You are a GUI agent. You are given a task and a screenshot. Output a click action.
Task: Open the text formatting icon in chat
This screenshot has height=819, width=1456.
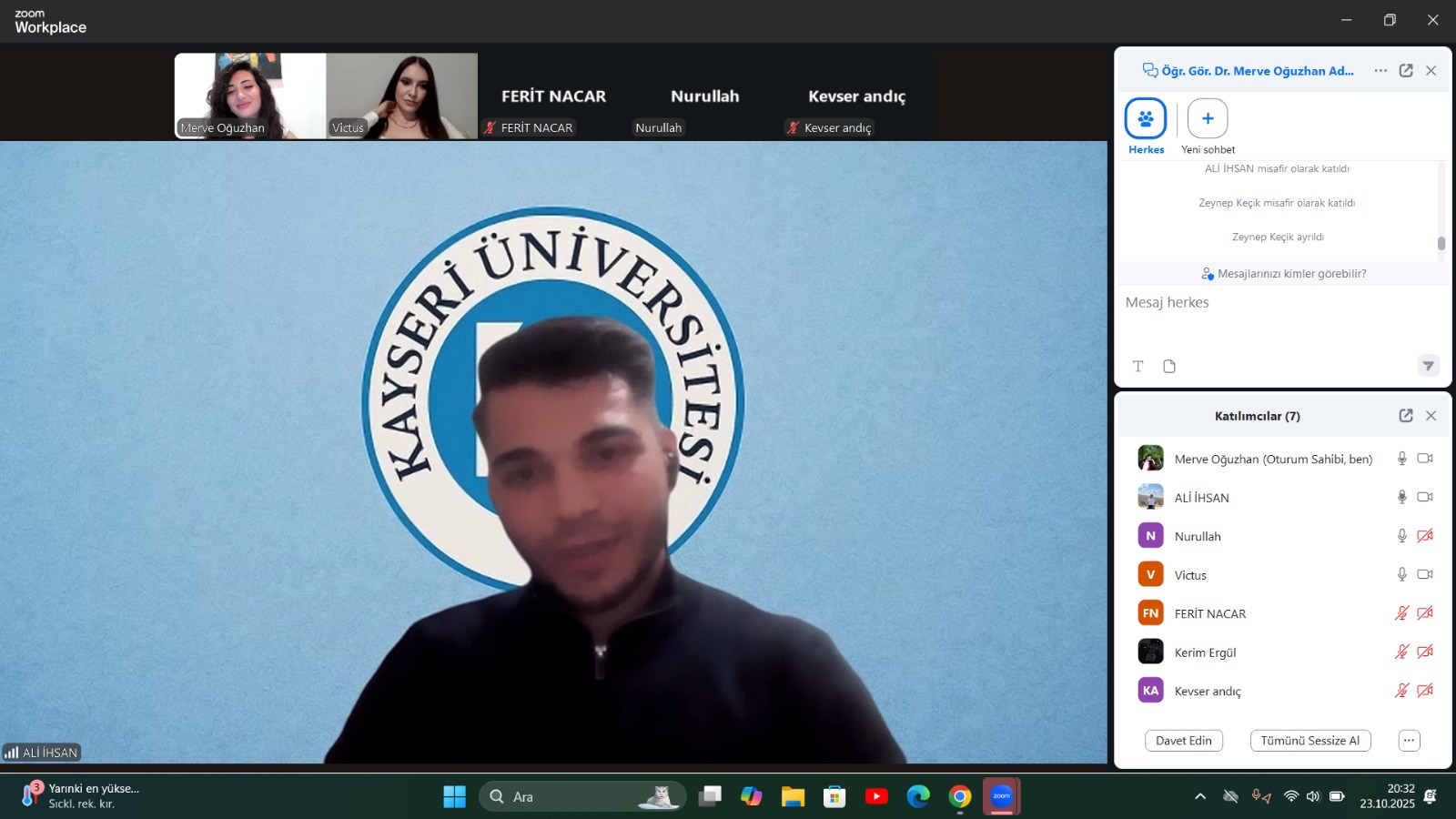point(1137,366)
